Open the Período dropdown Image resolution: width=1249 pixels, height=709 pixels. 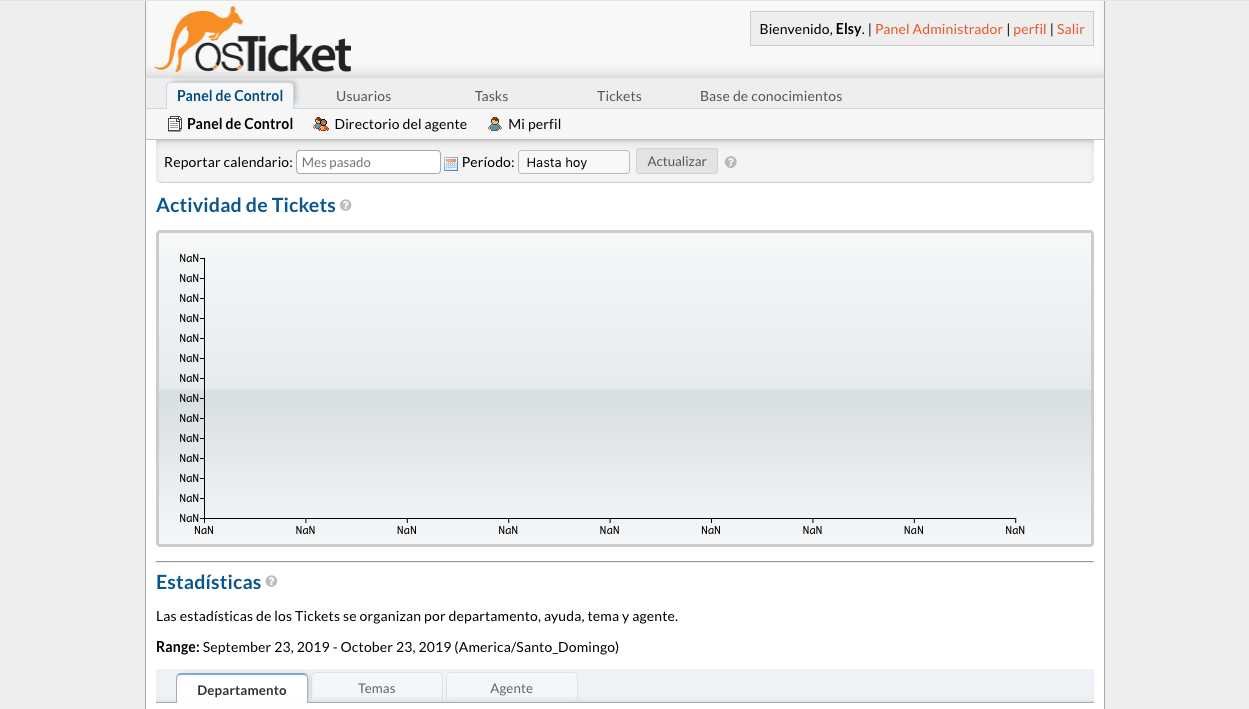tap(573, 162)
